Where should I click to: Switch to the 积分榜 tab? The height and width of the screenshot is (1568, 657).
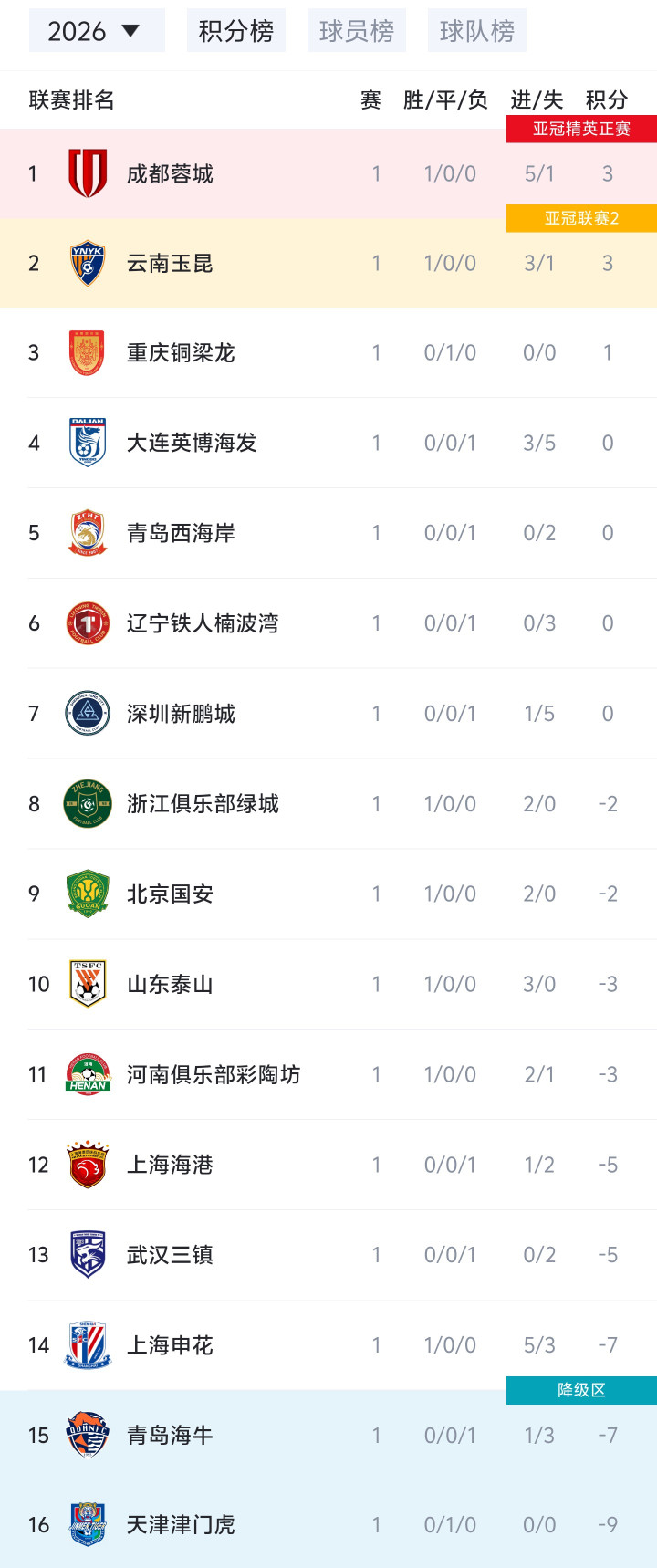click(x=236, y=31)
